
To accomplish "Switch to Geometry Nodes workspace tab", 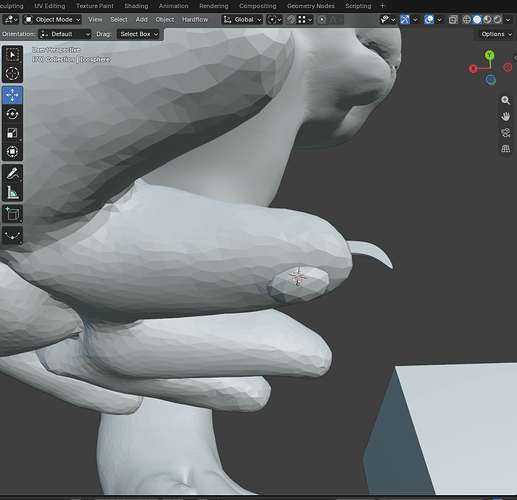I will [311, 6].
